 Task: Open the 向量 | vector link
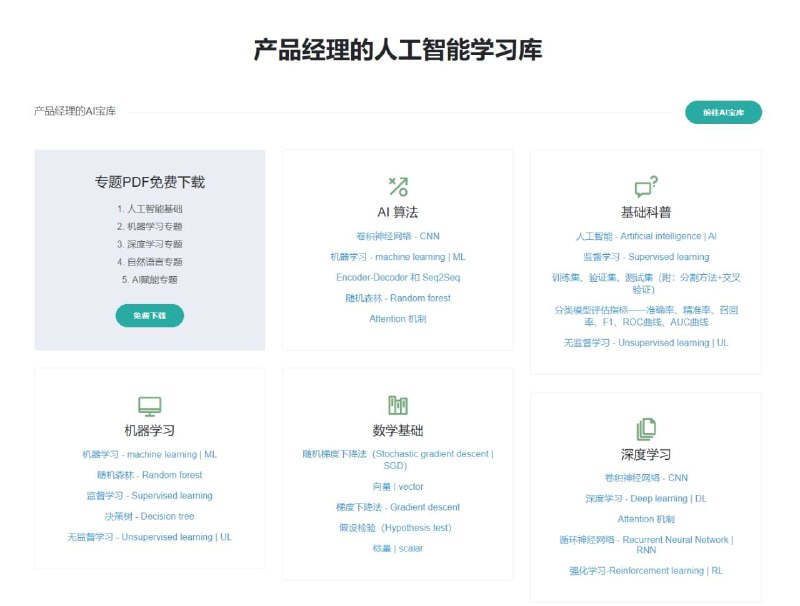tap(396, 486)
